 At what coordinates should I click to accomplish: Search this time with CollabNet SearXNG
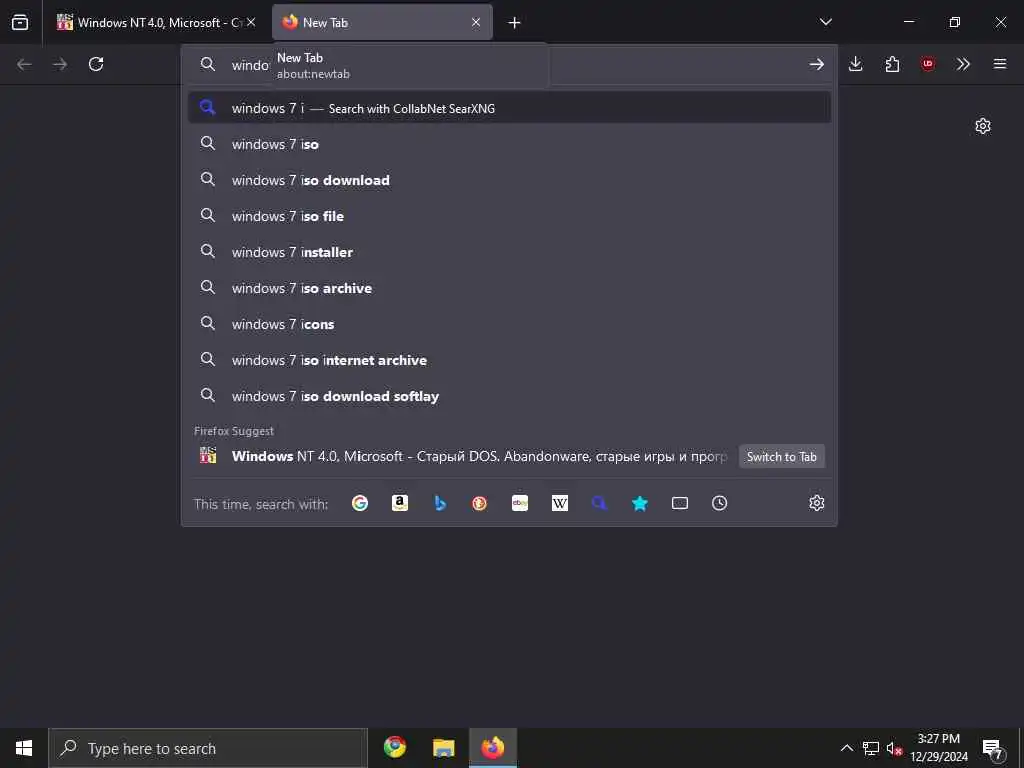tap(600, 503)
